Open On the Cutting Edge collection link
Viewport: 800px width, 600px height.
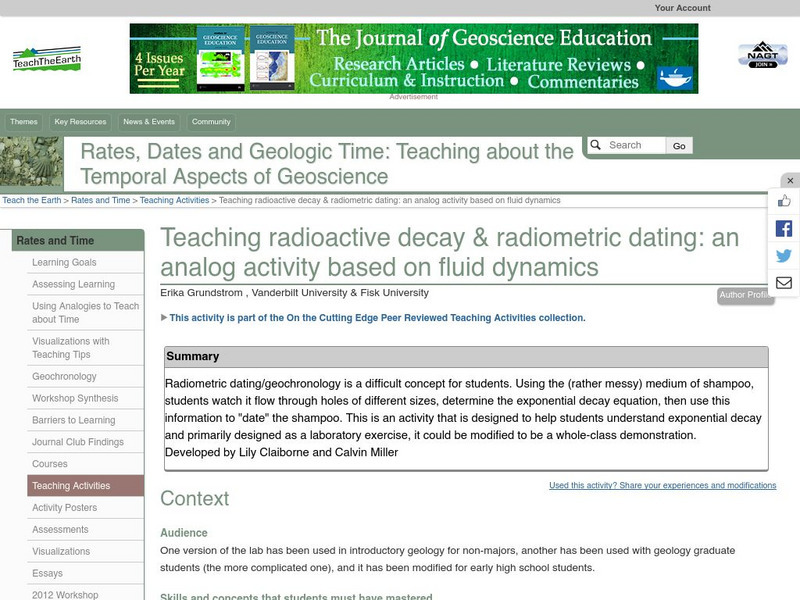click(378, 318)
